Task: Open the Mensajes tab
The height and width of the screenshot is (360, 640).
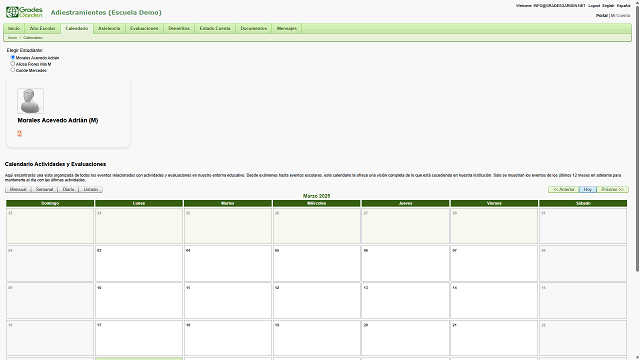Action: click(x=287, y=28)
